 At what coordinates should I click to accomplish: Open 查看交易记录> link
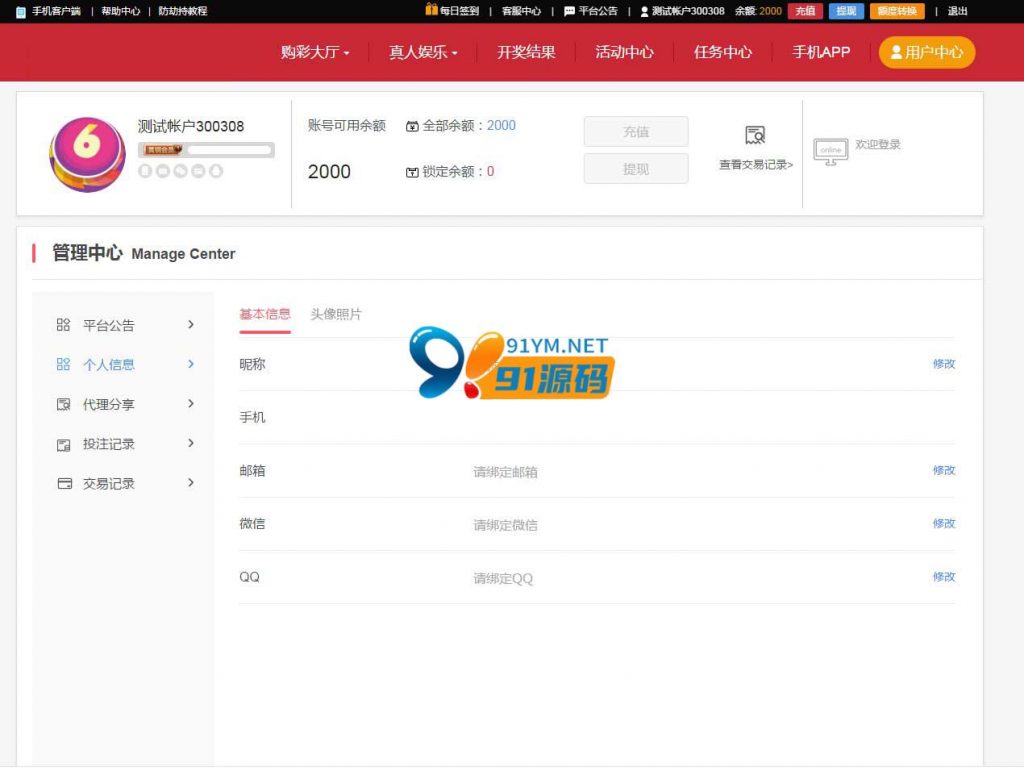(756, 165)
